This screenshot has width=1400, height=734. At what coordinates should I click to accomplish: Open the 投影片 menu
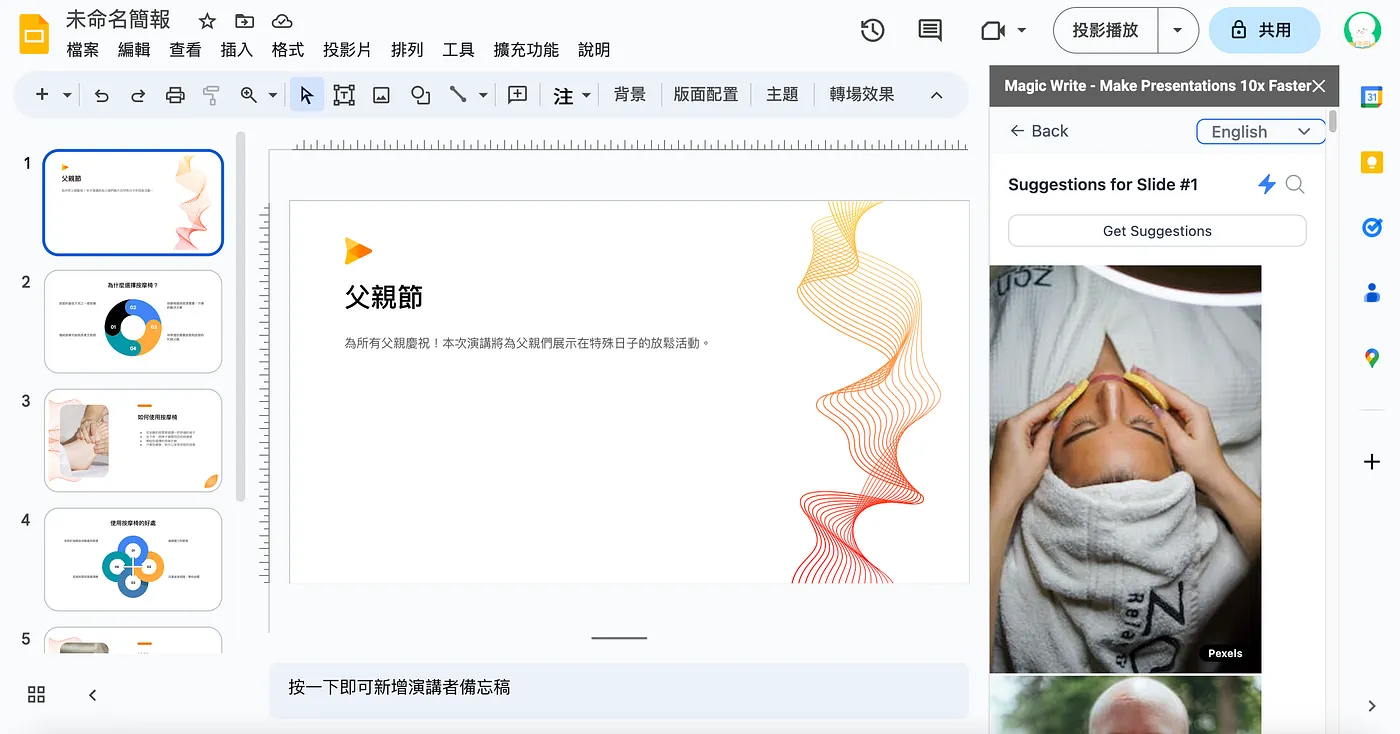point(347,50)
